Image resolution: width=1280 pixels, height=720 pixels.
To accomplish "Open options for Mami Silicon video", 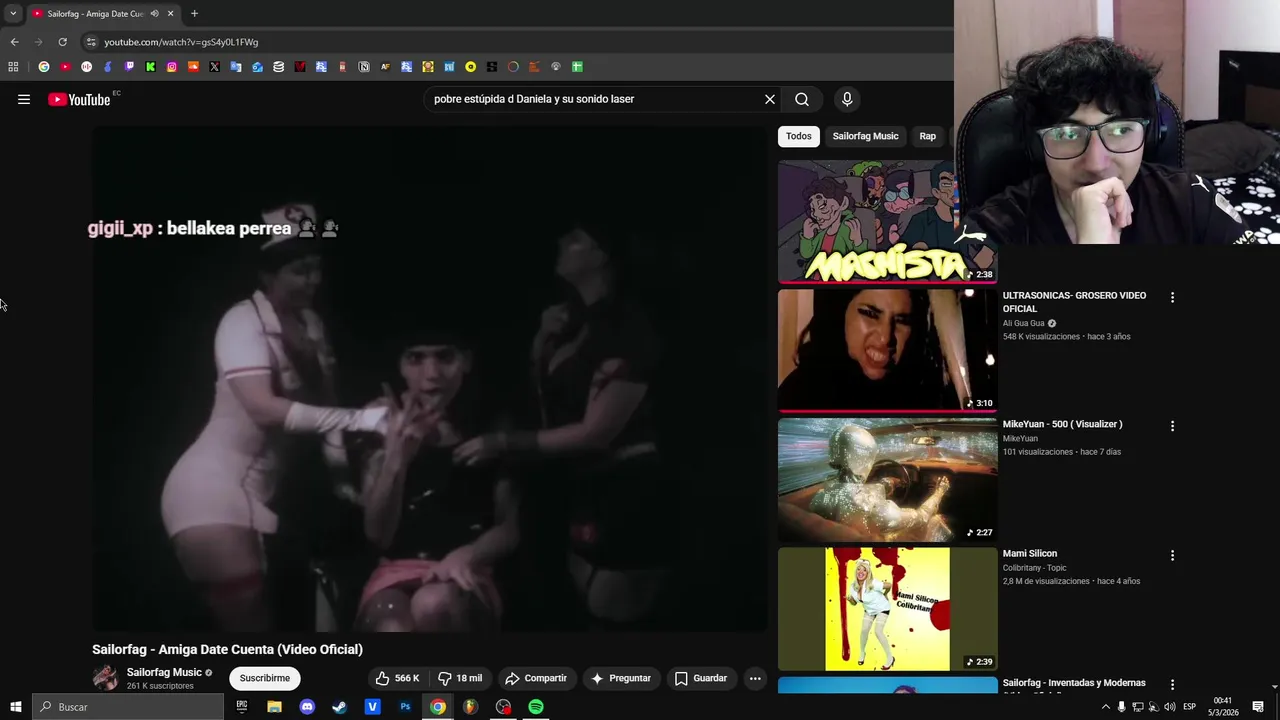I will point(1172,555).
